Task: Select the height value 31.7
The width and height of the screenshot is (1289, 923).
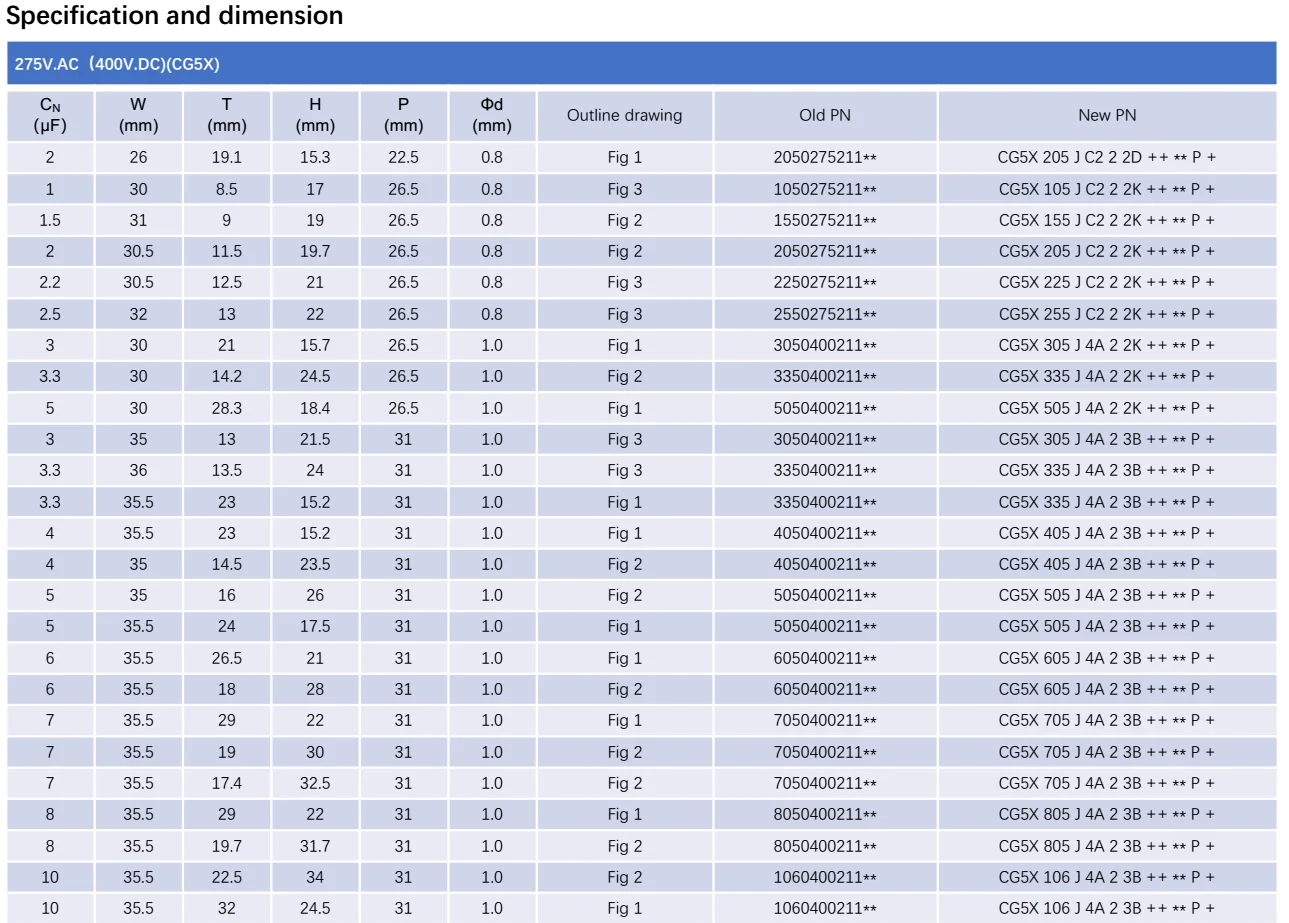Action: coord(315,846)
